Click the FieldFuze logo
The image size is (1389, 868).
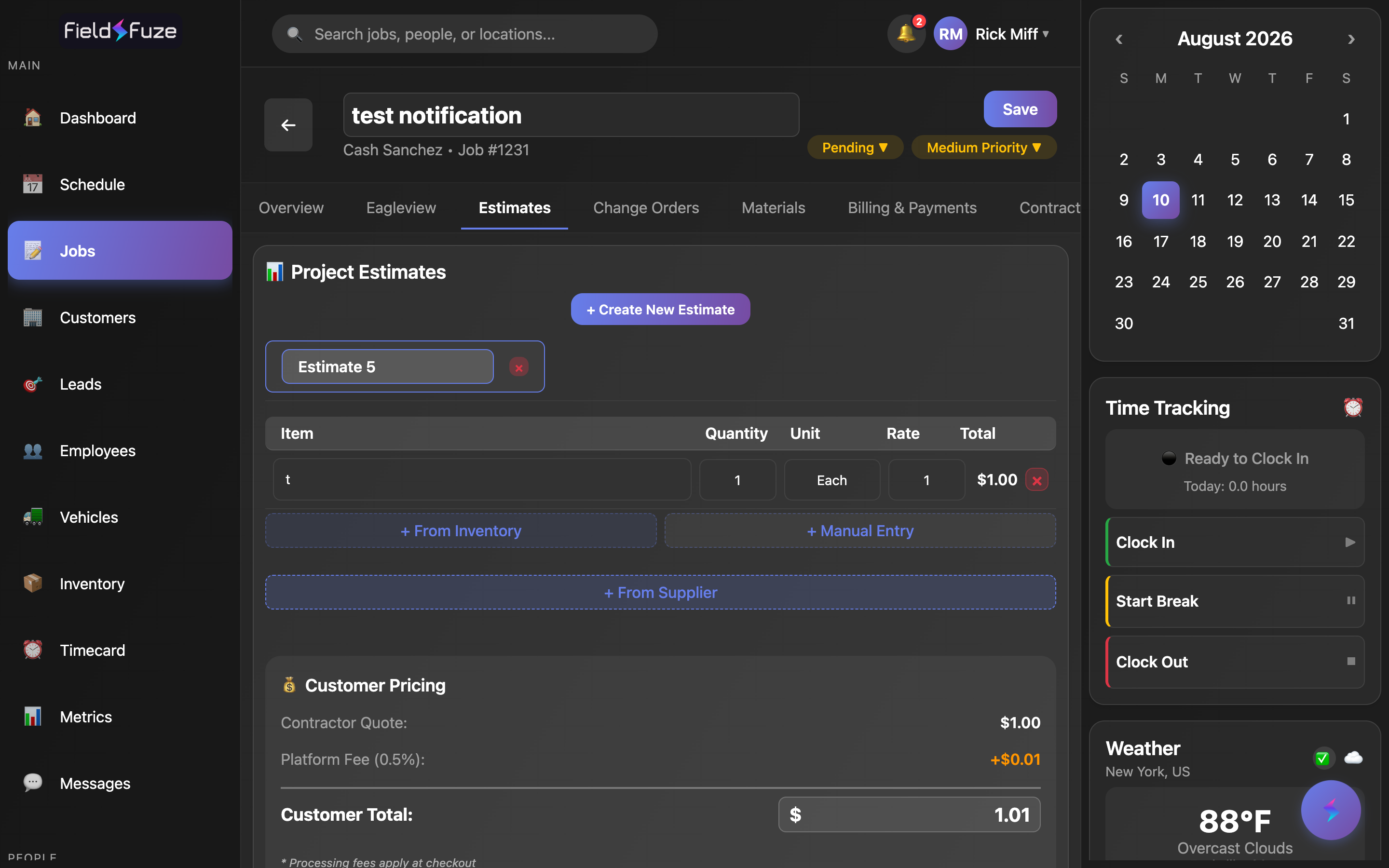tap(120, 30)
